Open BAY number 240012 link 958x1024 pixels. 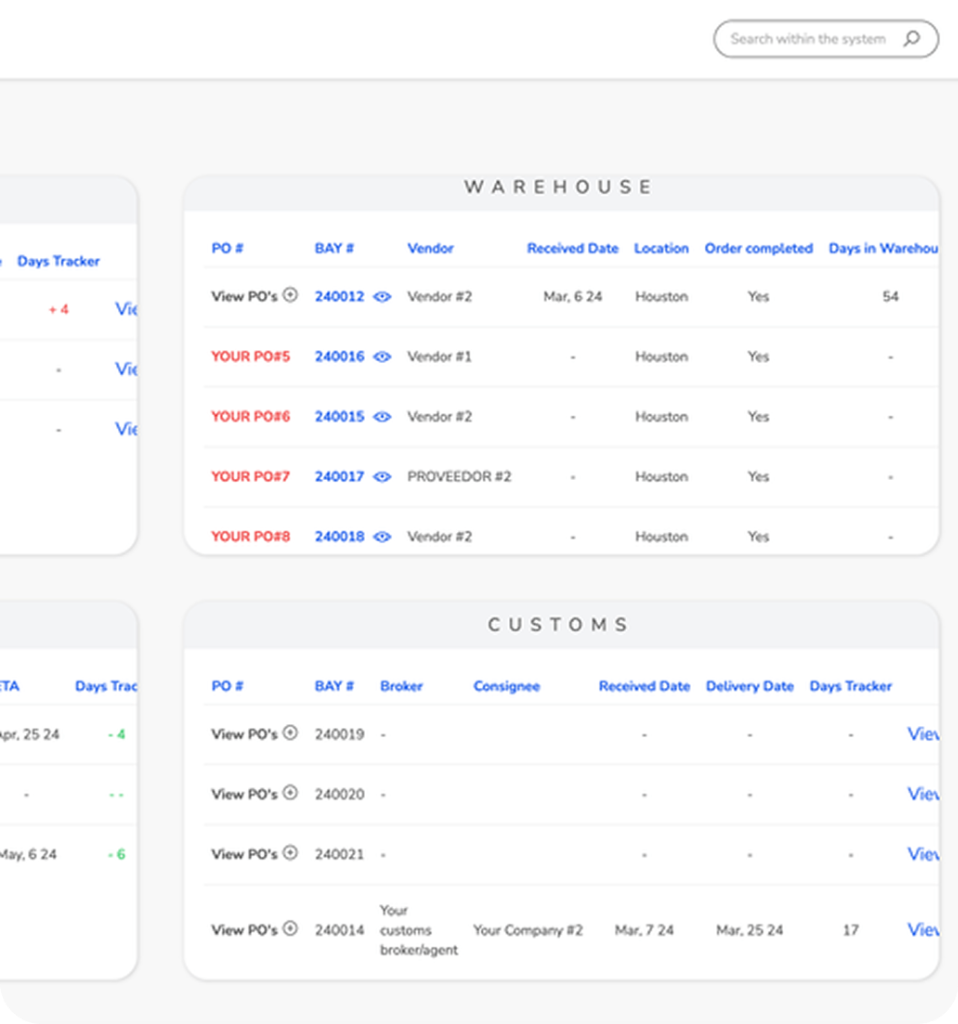[x=340, y=296]
